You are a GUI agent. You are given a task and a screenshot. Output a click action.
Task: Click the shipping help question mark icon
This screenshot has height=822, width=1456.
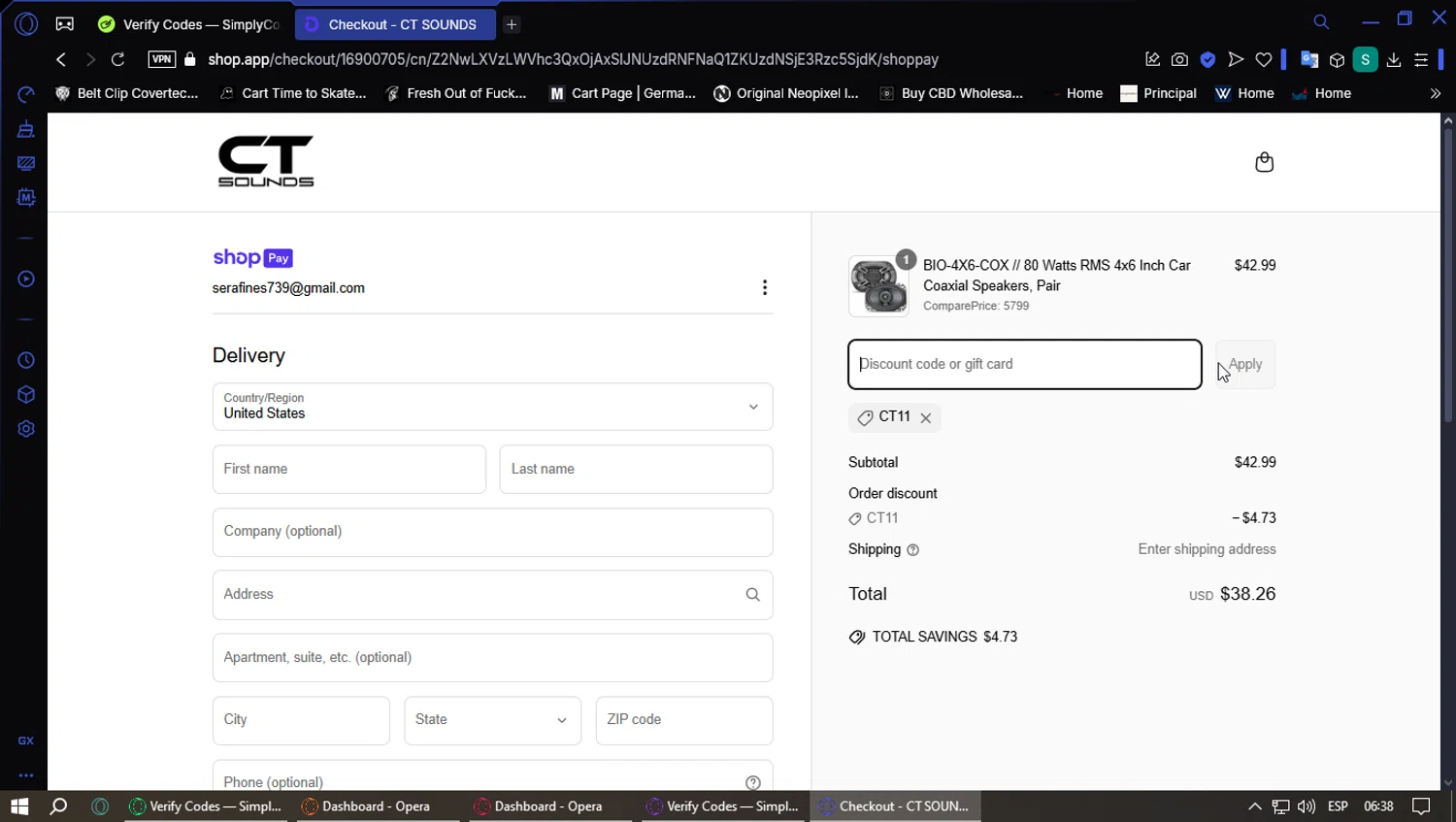point(912,550)
